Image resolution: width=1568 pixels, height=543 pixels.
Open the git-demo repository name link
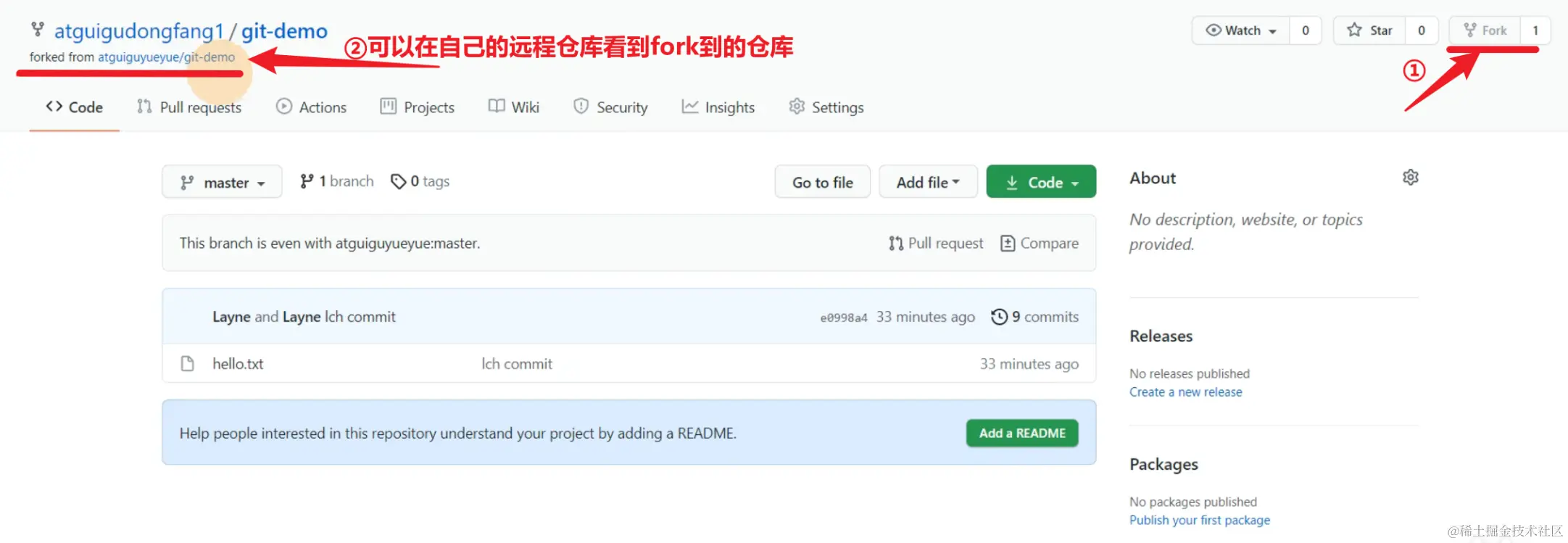[284, 31]
